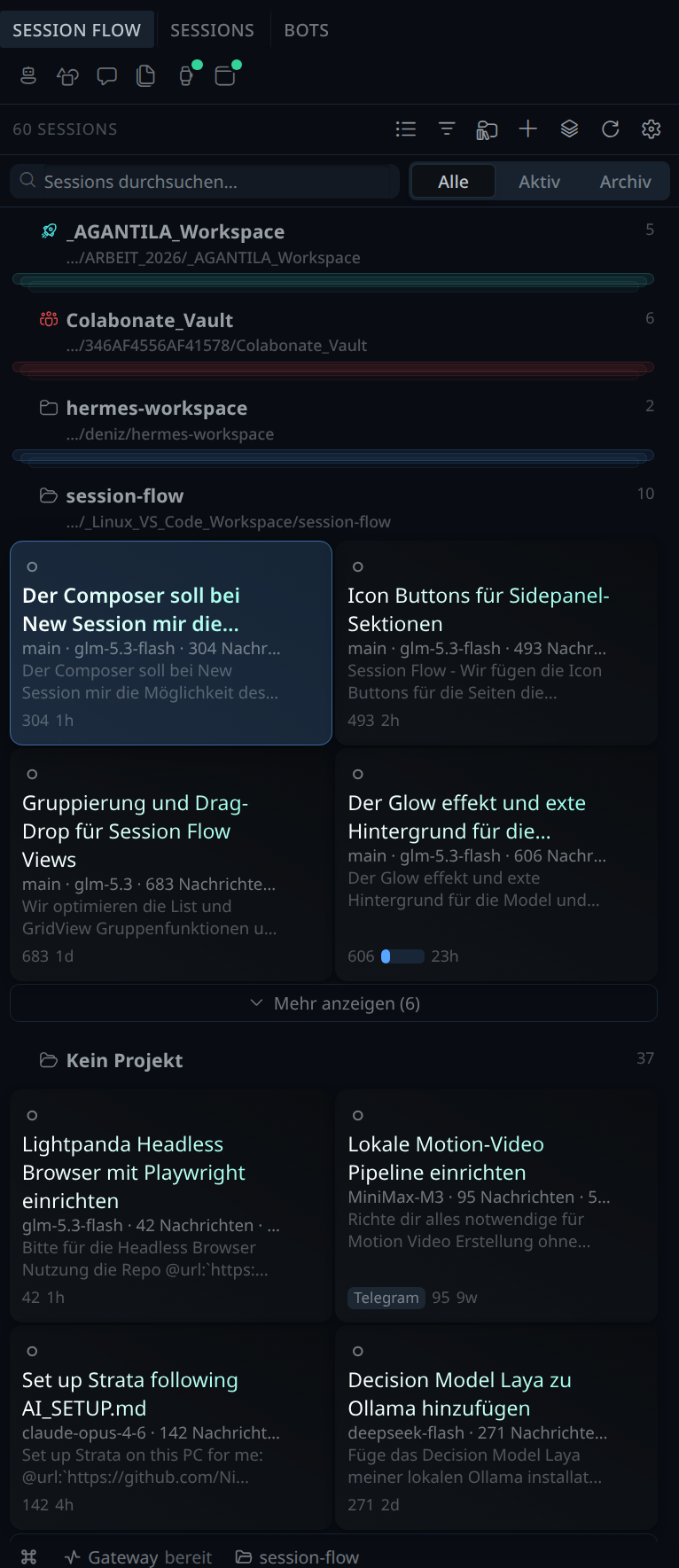Focus the Sessions durchsuchen search field

point(205,182)
